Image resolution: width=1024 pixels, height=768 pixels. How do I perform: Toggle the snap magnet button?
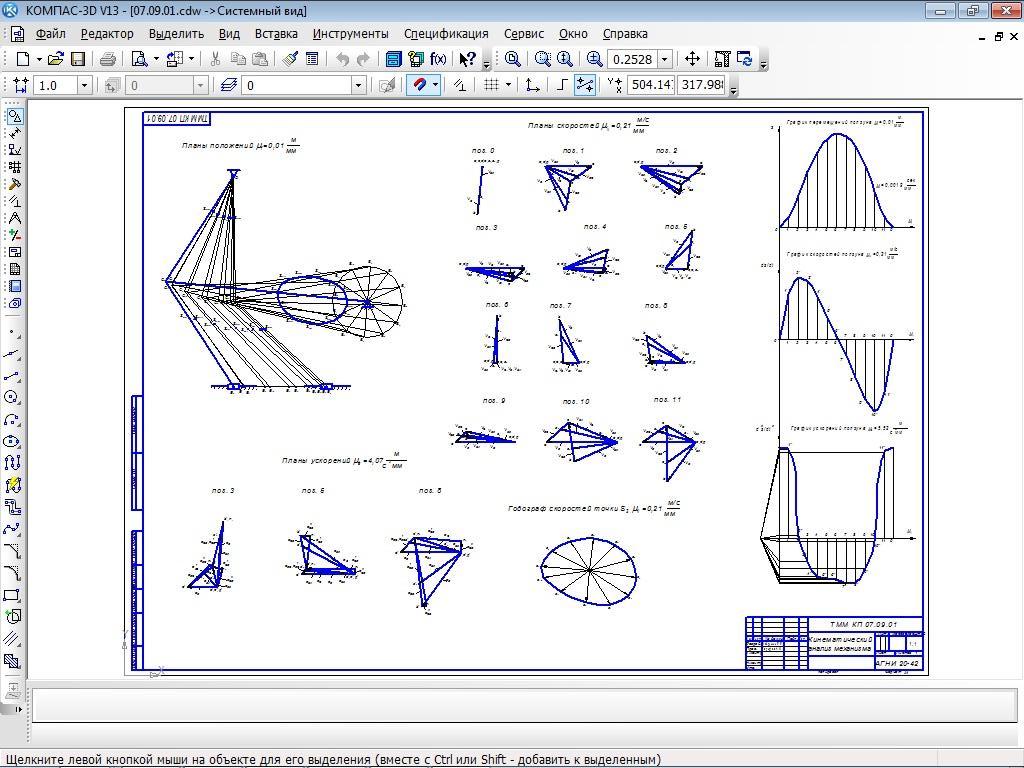[419, 86]
